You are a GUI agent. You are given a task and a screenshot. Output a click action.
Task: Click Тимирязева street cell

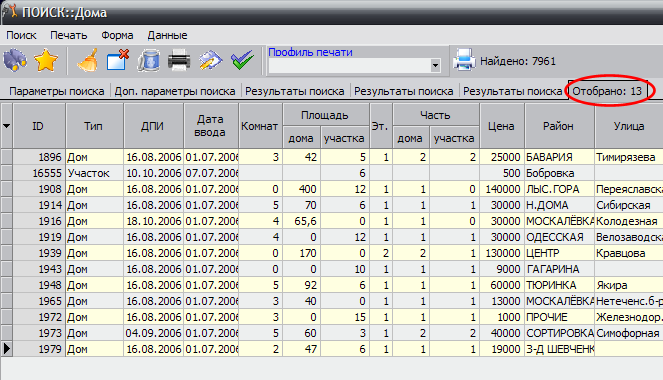click(629, 157)
